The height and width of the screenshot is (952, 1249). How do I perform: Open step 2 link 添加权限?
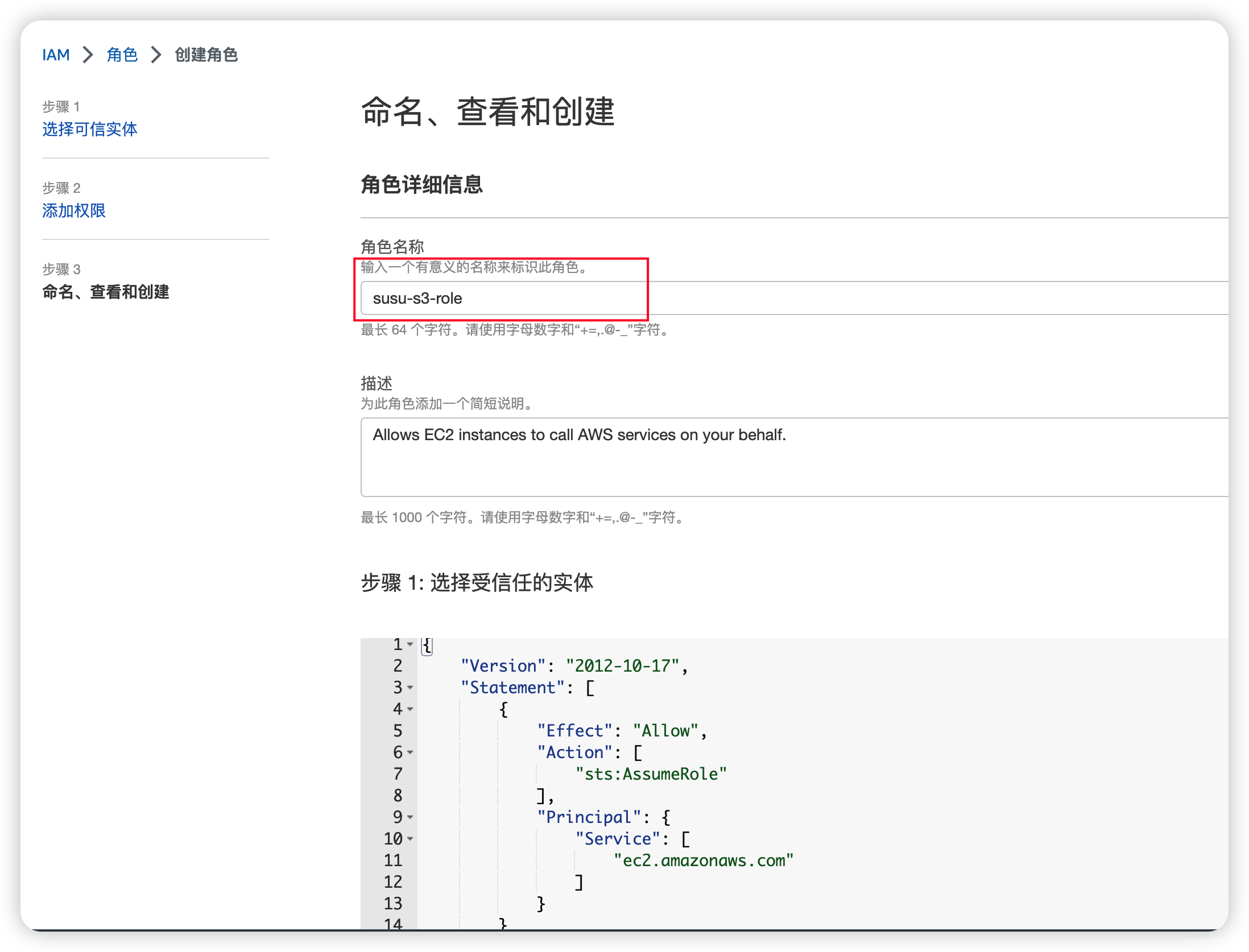(x=73, y=210)
